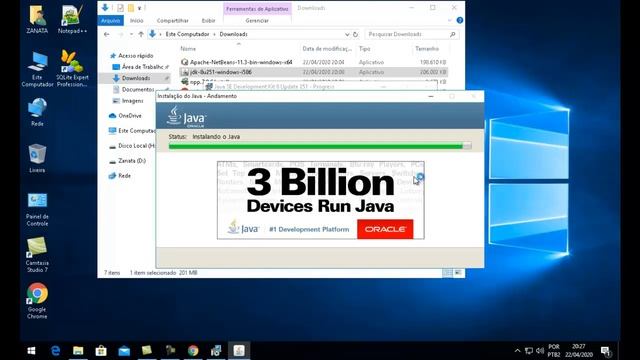Viewport: 640px width, 360px height.
Task: Click the network icon in system tray
Action: tap(529, 351)
